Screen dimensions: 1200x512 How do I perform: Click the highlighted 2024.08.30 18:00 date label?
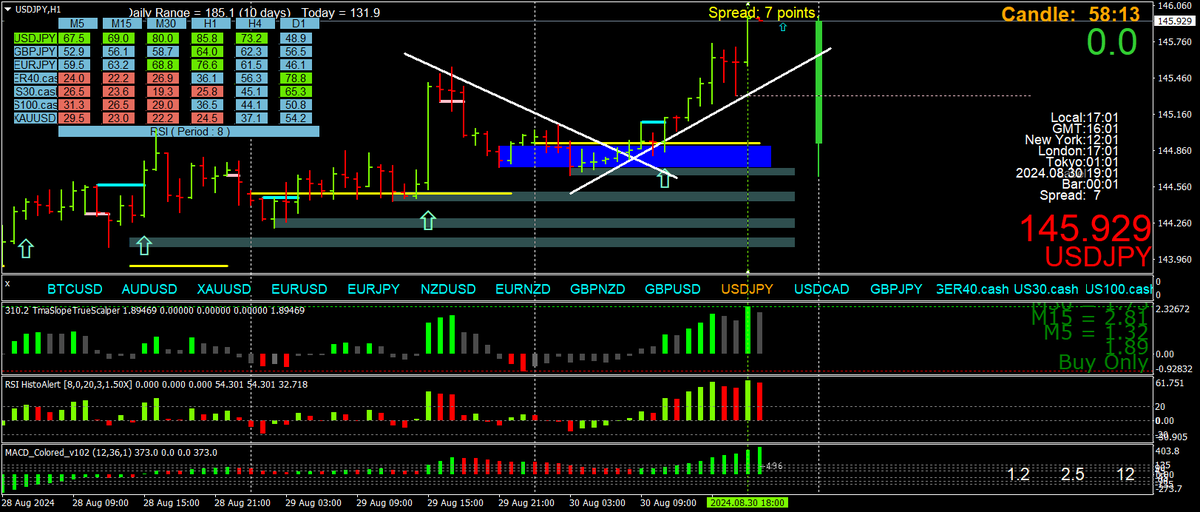pos(747,502)
